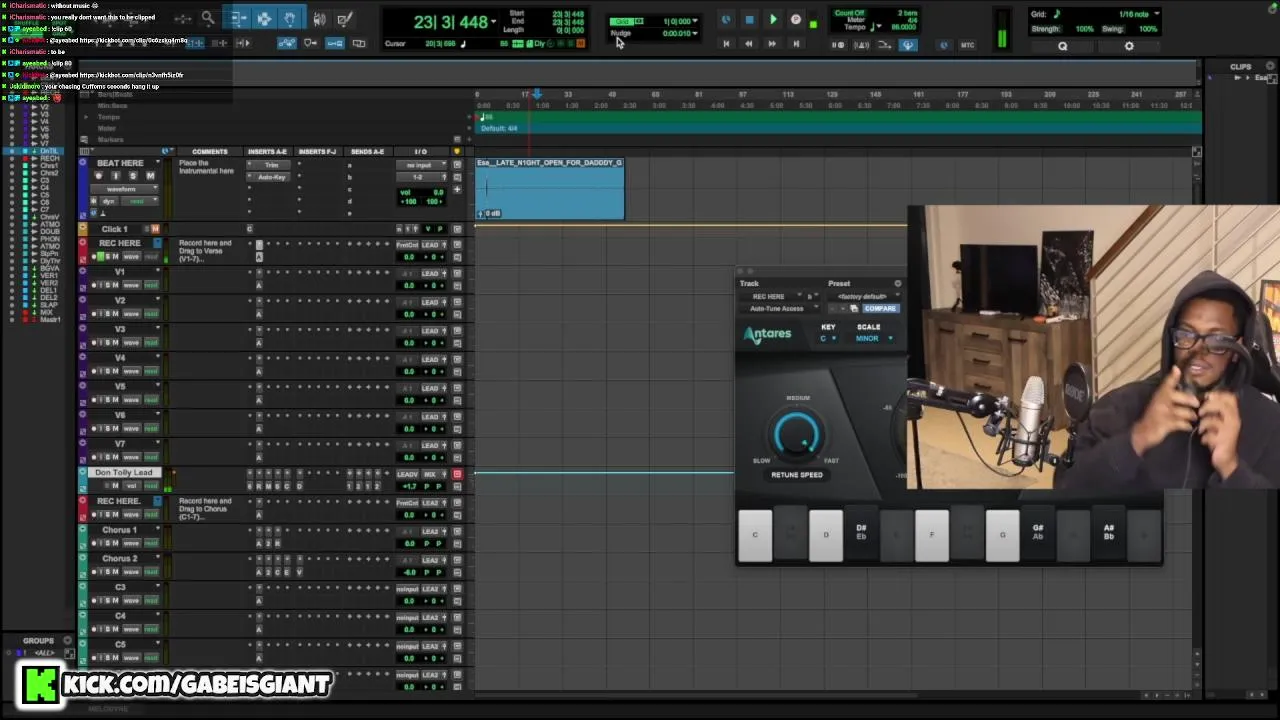Mute the BEAT HERE track
The height and width of the screenshot is (720, 1280).
pos(150,176)
